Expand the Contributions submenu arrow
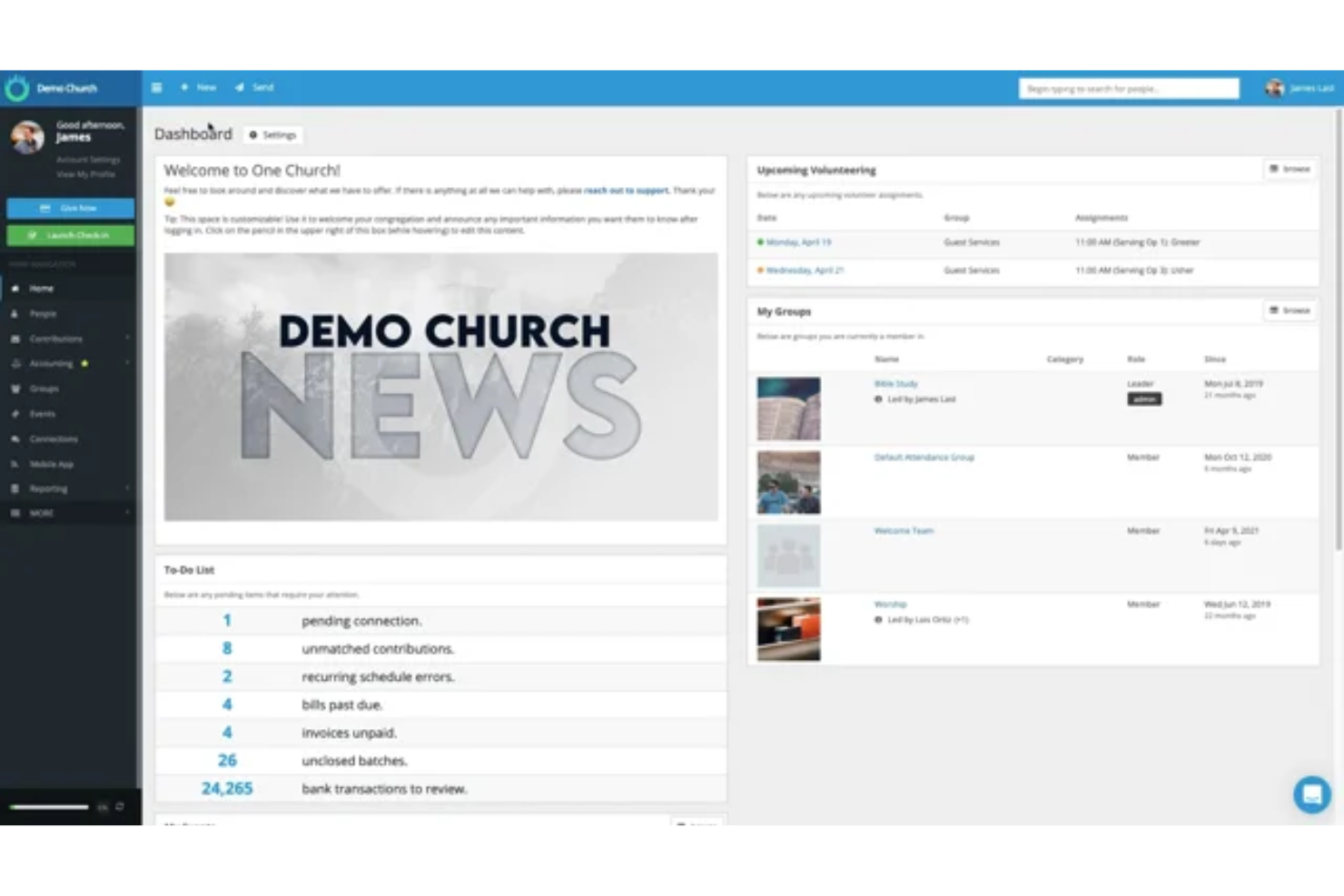 (x=127, y=339)
